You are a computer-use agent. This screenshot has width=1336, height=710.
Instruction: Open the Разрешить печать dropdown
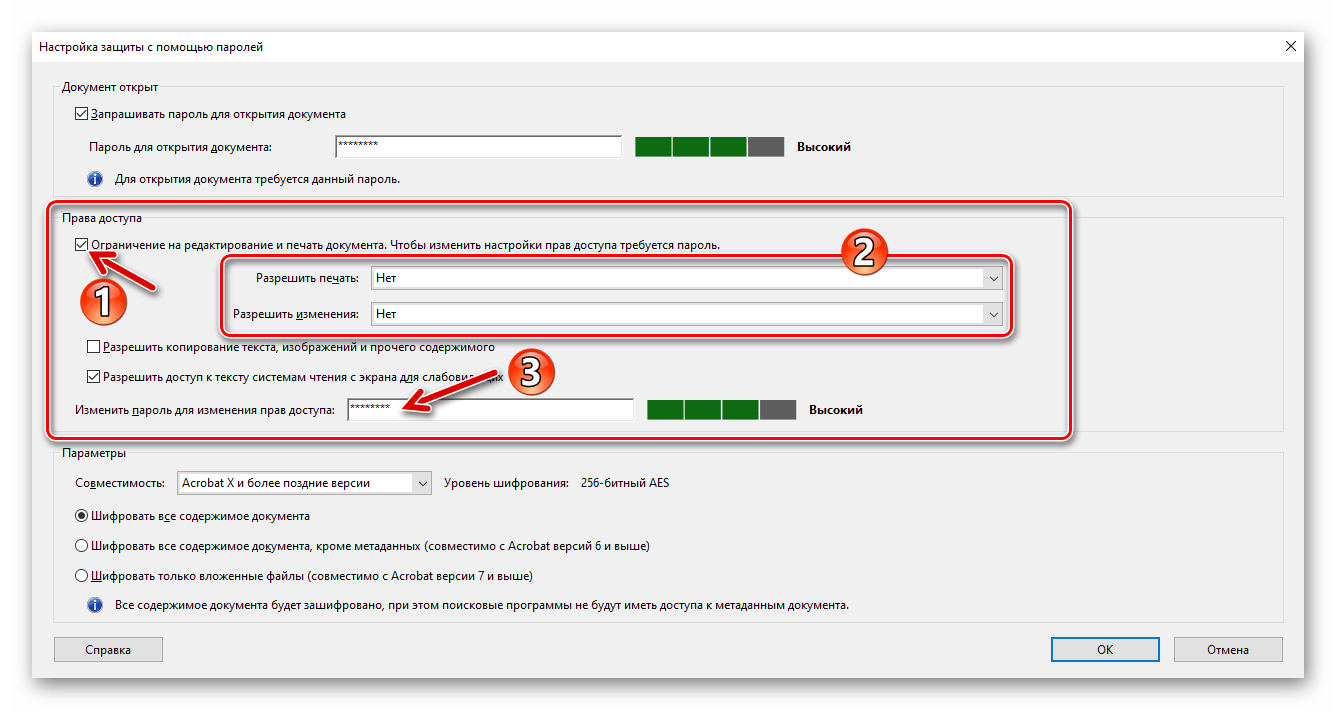pyautogui.click(x=686, y=279)
